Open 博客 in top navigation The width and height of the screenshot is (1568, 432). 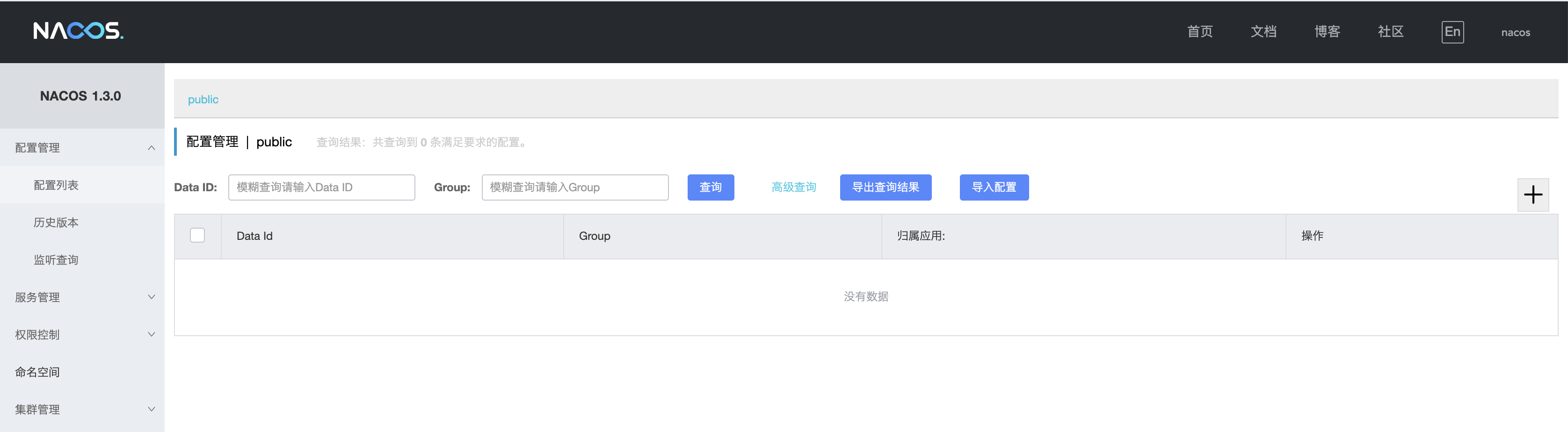1327,32
